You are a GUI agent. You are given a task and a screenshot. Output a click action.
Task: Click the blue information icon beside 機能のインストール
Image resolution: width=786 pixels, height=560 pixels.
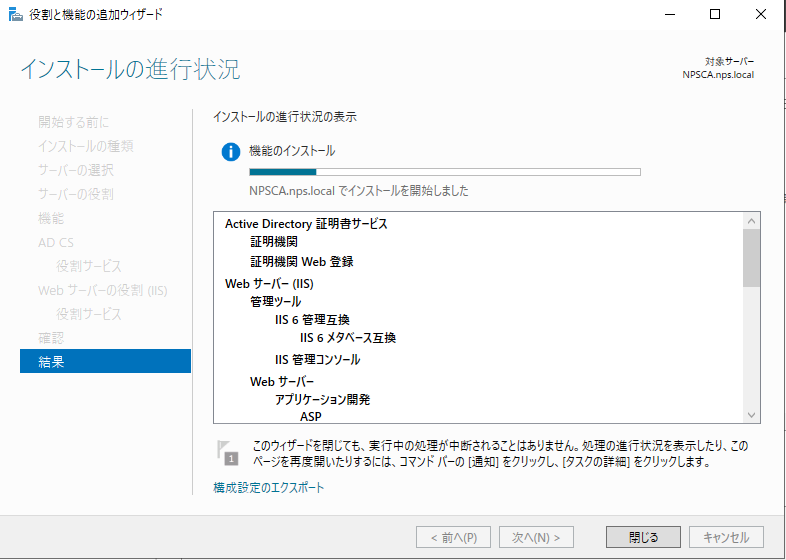pos(231,152)
